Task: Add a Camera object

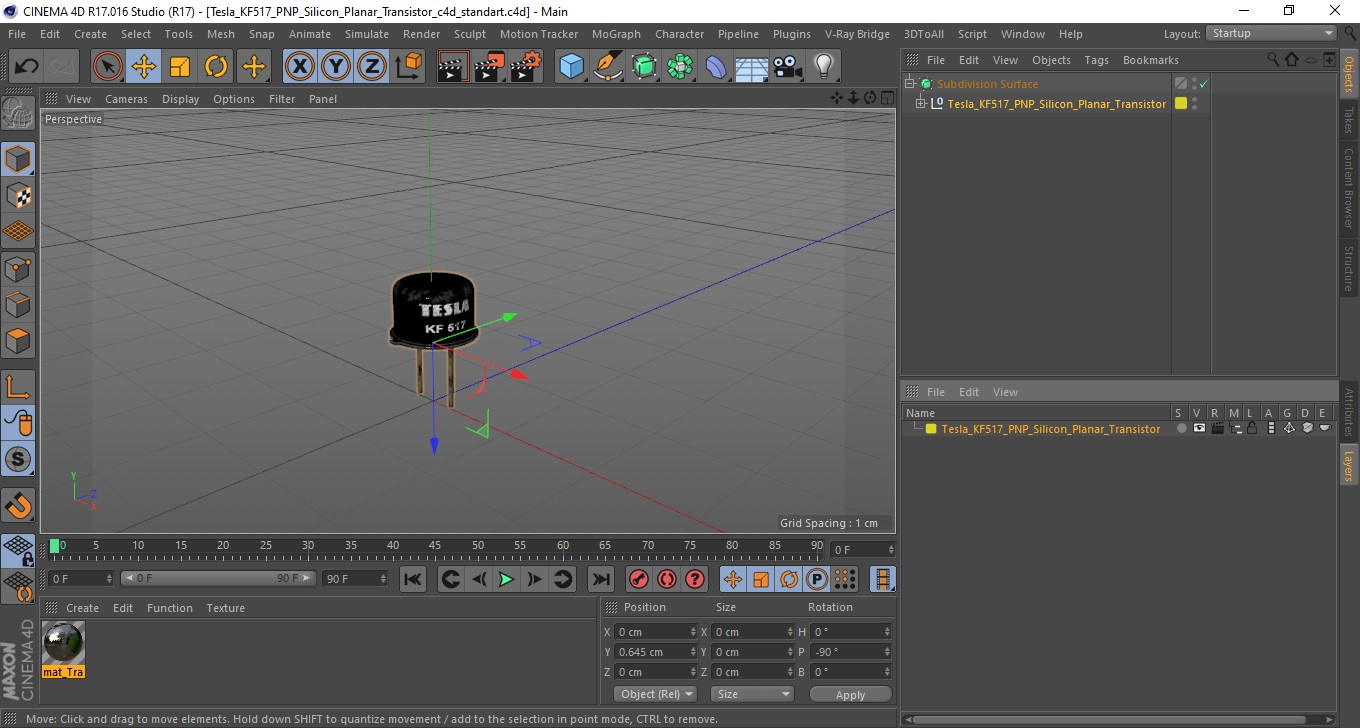Action: [x=788, y=67]
